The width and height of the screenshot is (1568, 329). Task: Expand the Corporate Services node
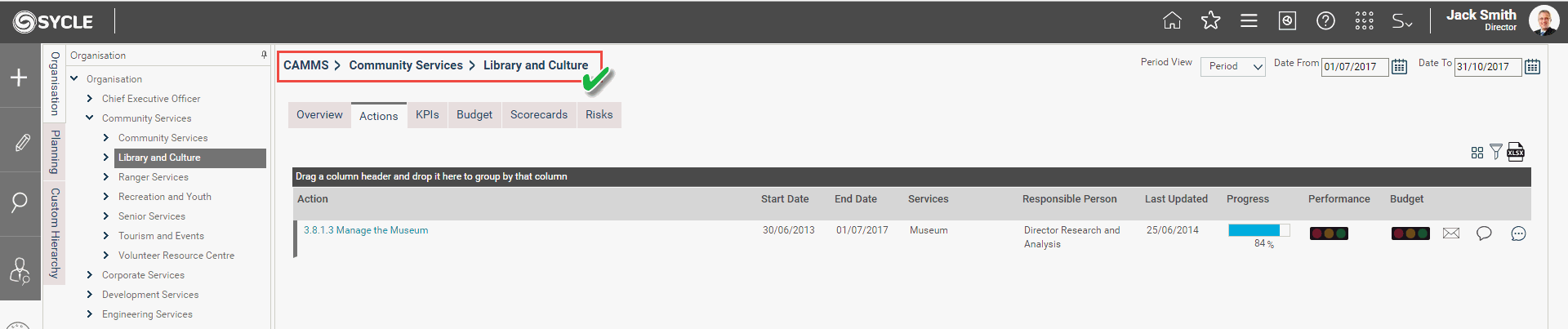(x=90, y=275)
